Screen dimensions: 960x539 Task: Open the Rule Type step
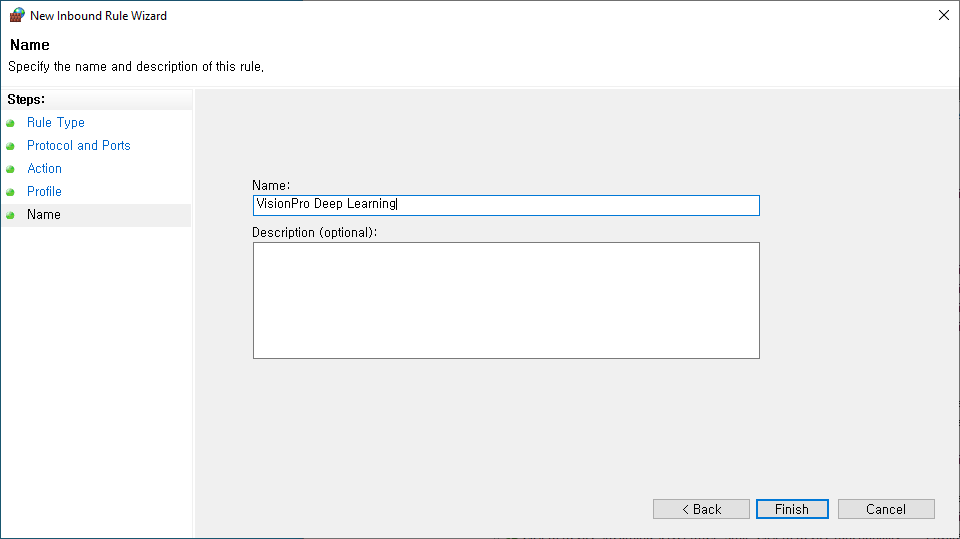(56, 123)
